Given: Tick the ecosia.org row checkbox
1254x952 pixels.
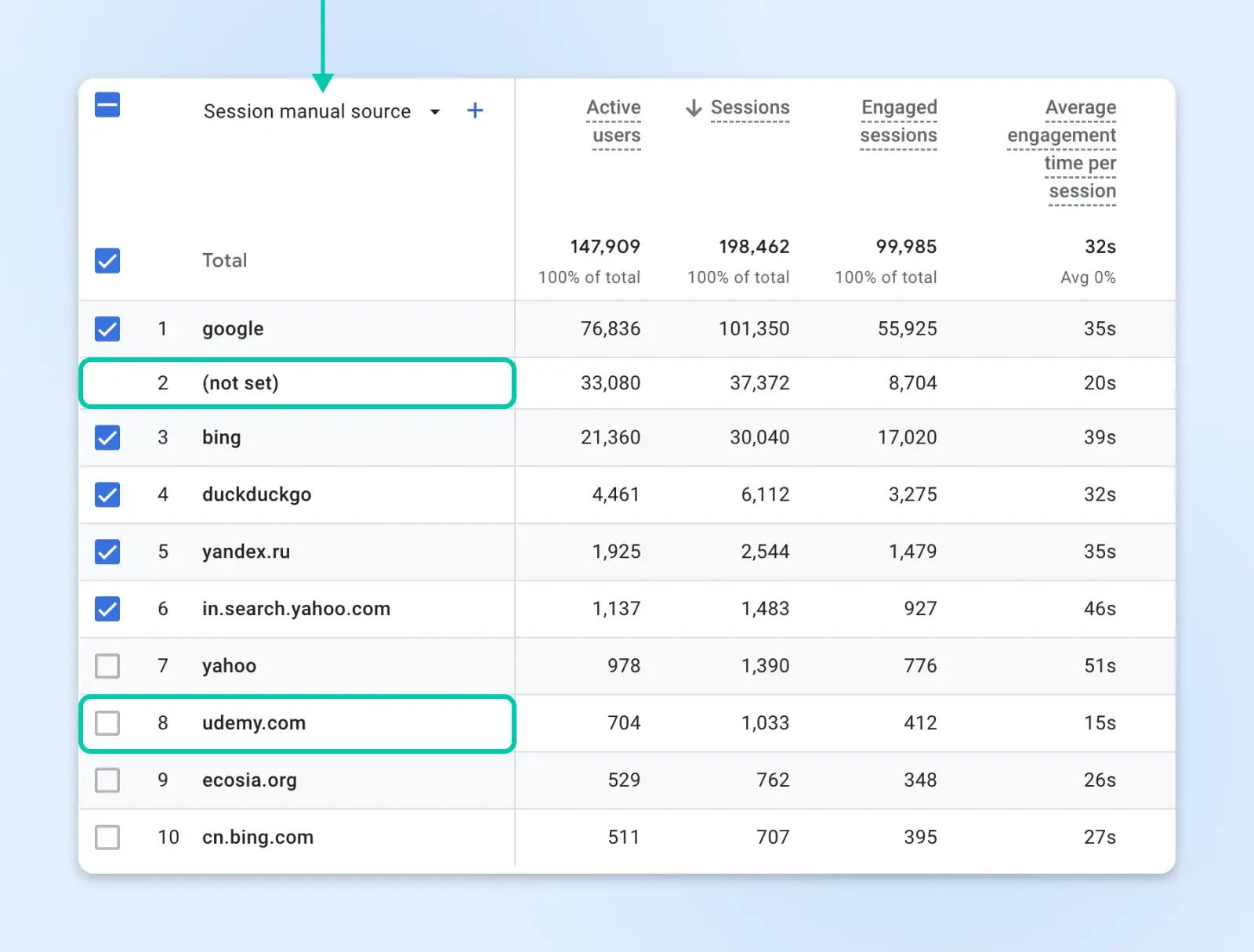Looking at the screenshot, I should (107, 780).
